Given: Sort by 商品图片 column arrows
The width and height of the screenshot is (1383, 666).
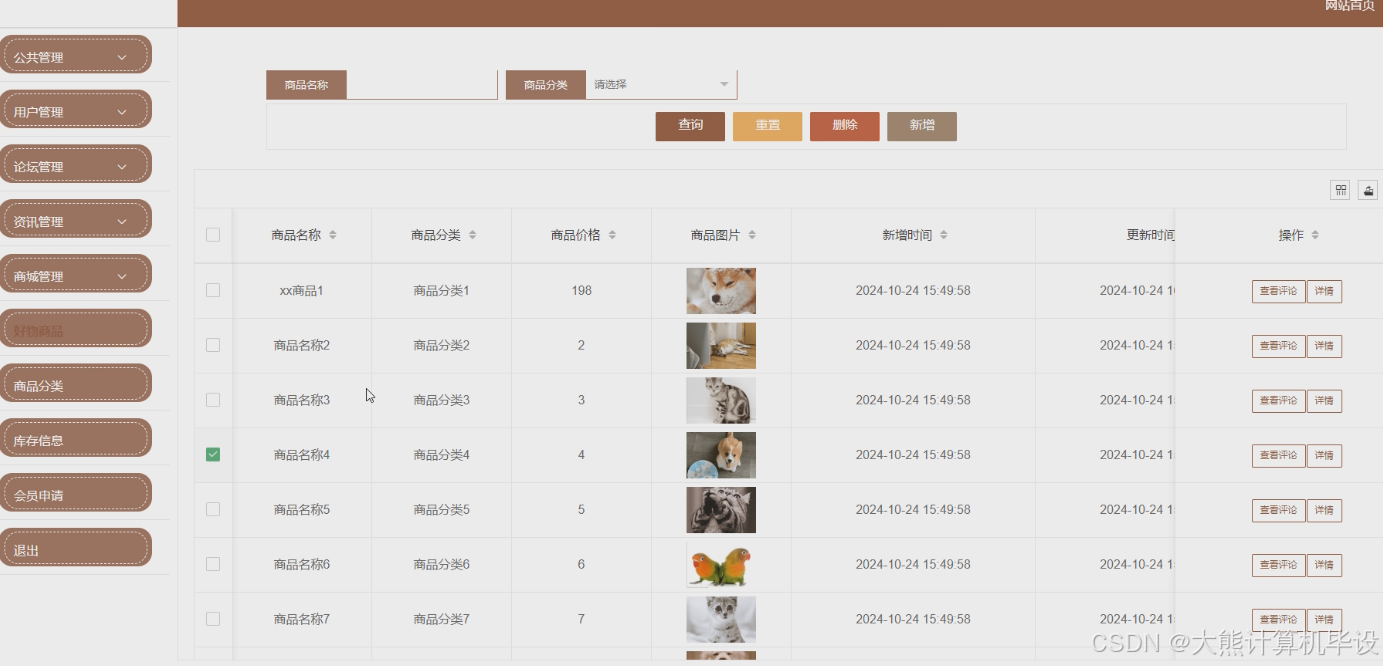Looking at the screenshot, I should pos(752,235).
